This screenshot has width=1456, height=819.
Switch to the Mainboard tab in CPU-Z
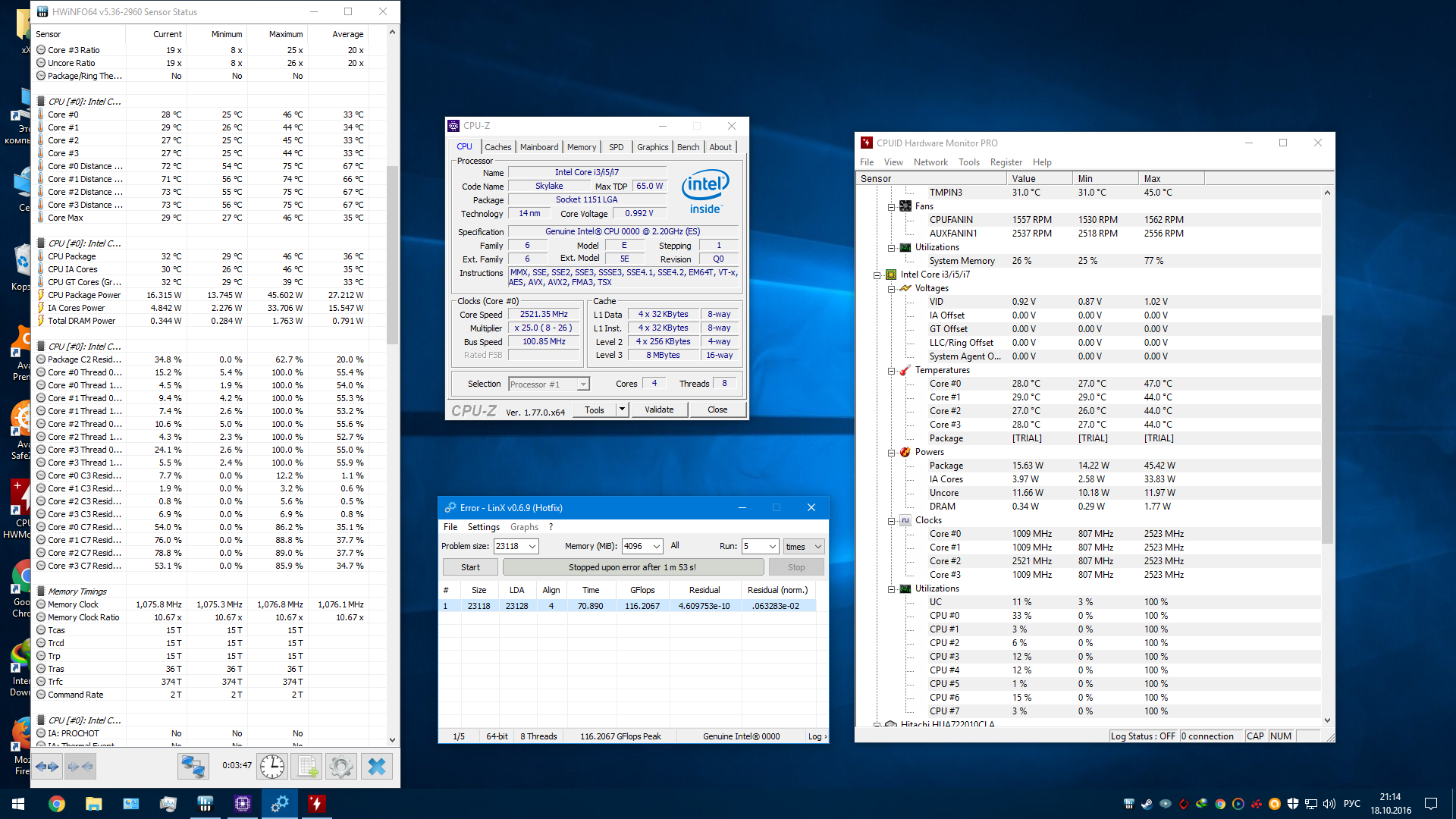(x=539, y=147)
